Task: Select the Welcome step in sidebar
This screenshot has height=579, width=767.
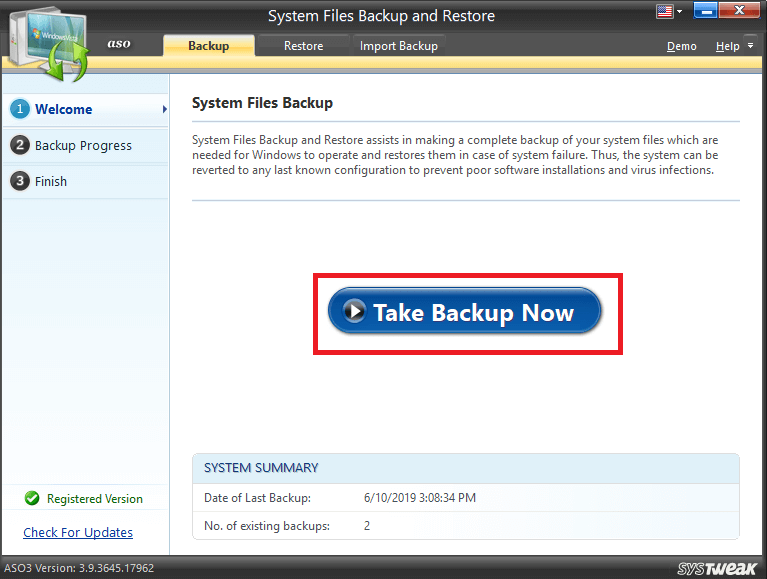Action: (x=86, y=109)
